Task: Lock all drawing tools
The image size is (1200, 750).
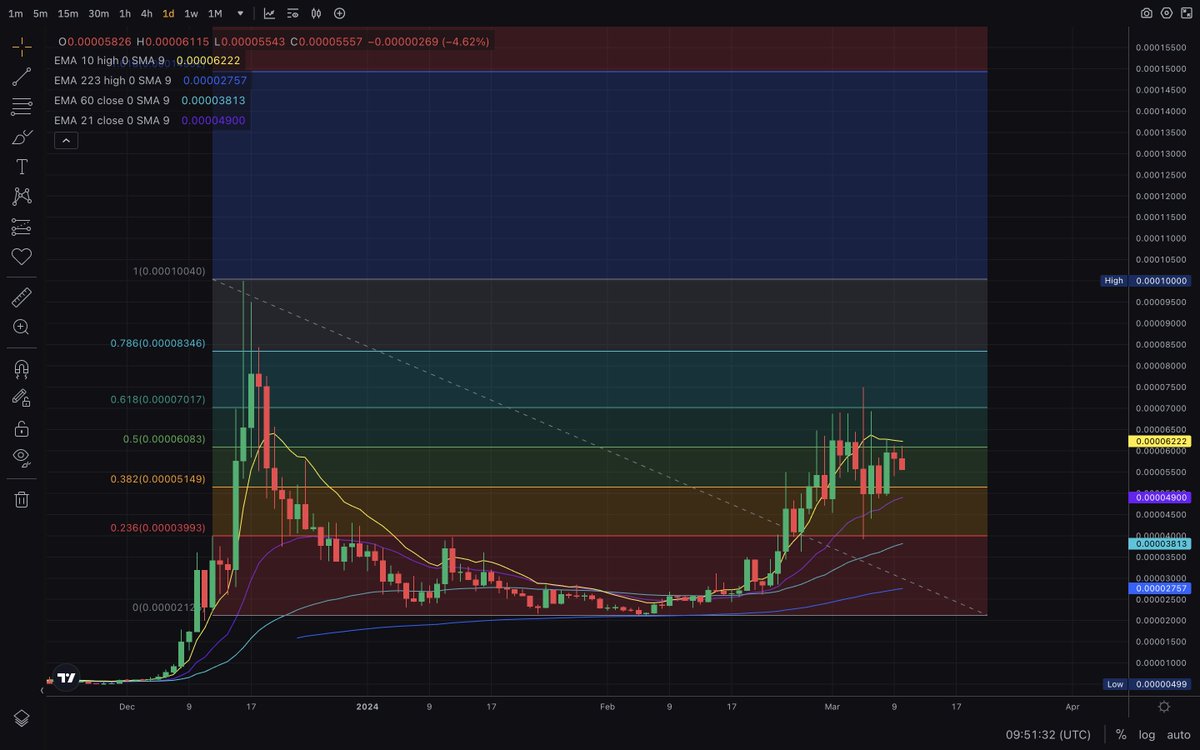Action: click(21, 429)
